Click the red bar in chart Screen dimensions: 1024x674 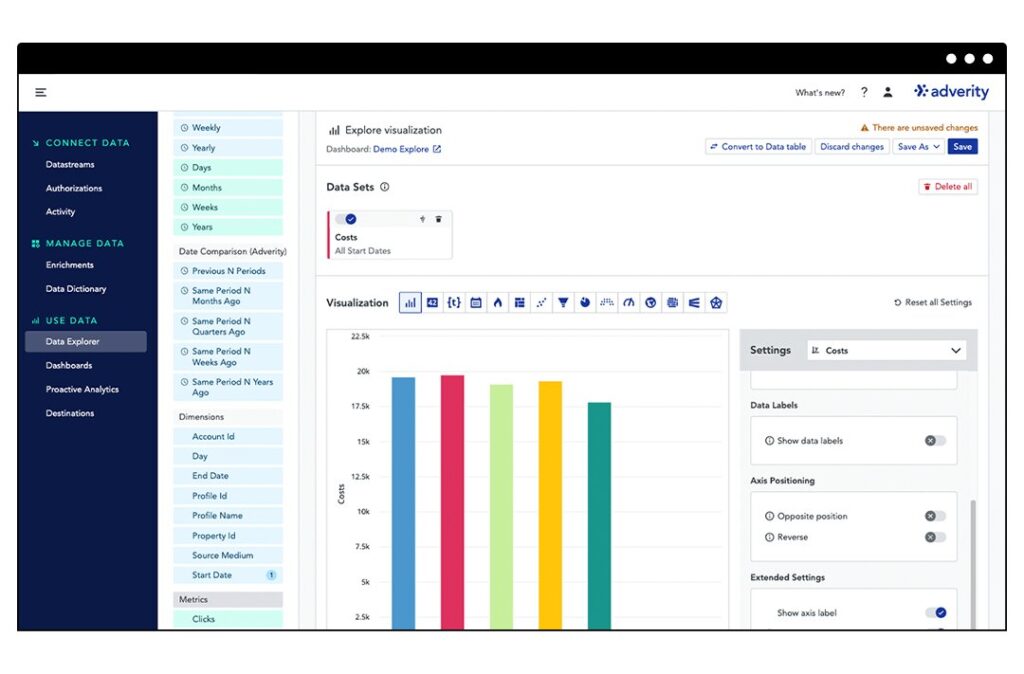click(x=453, y=502)
